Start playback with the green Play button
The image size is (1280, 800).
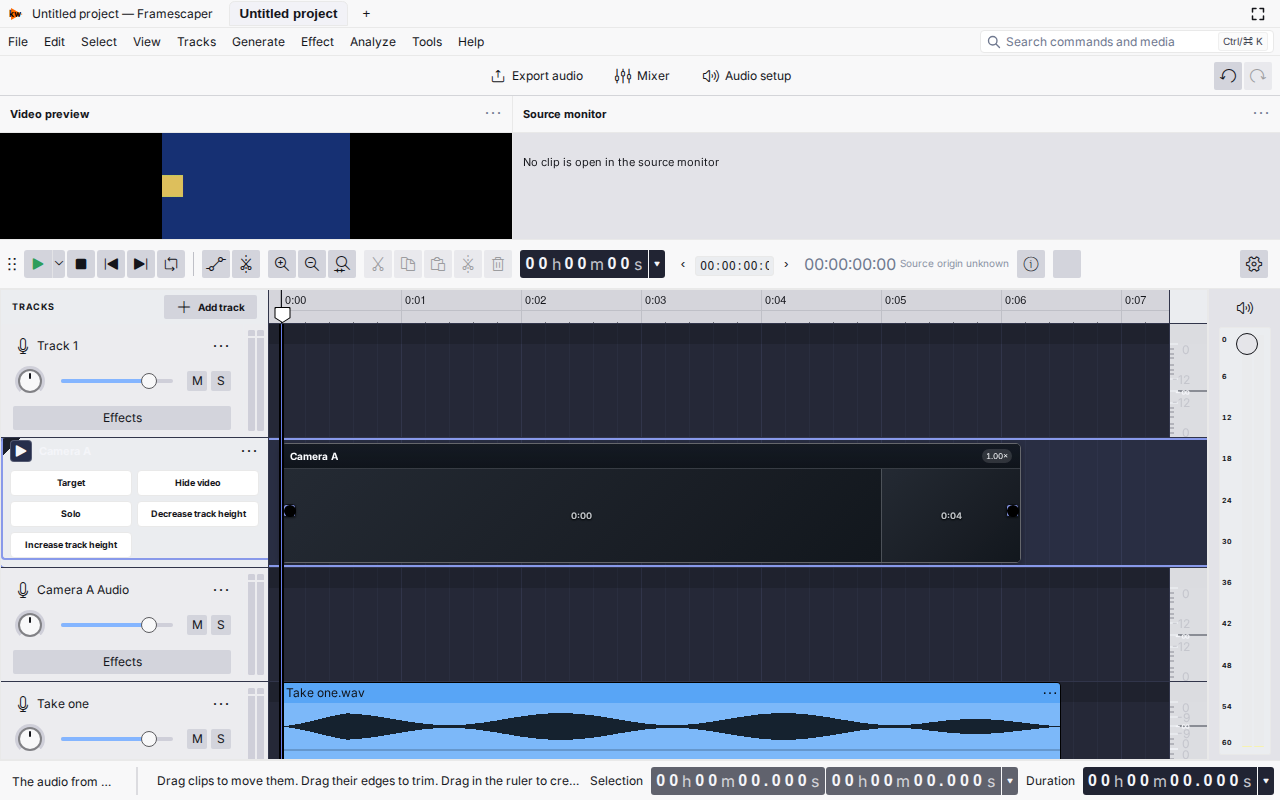[x=38, y=264]
